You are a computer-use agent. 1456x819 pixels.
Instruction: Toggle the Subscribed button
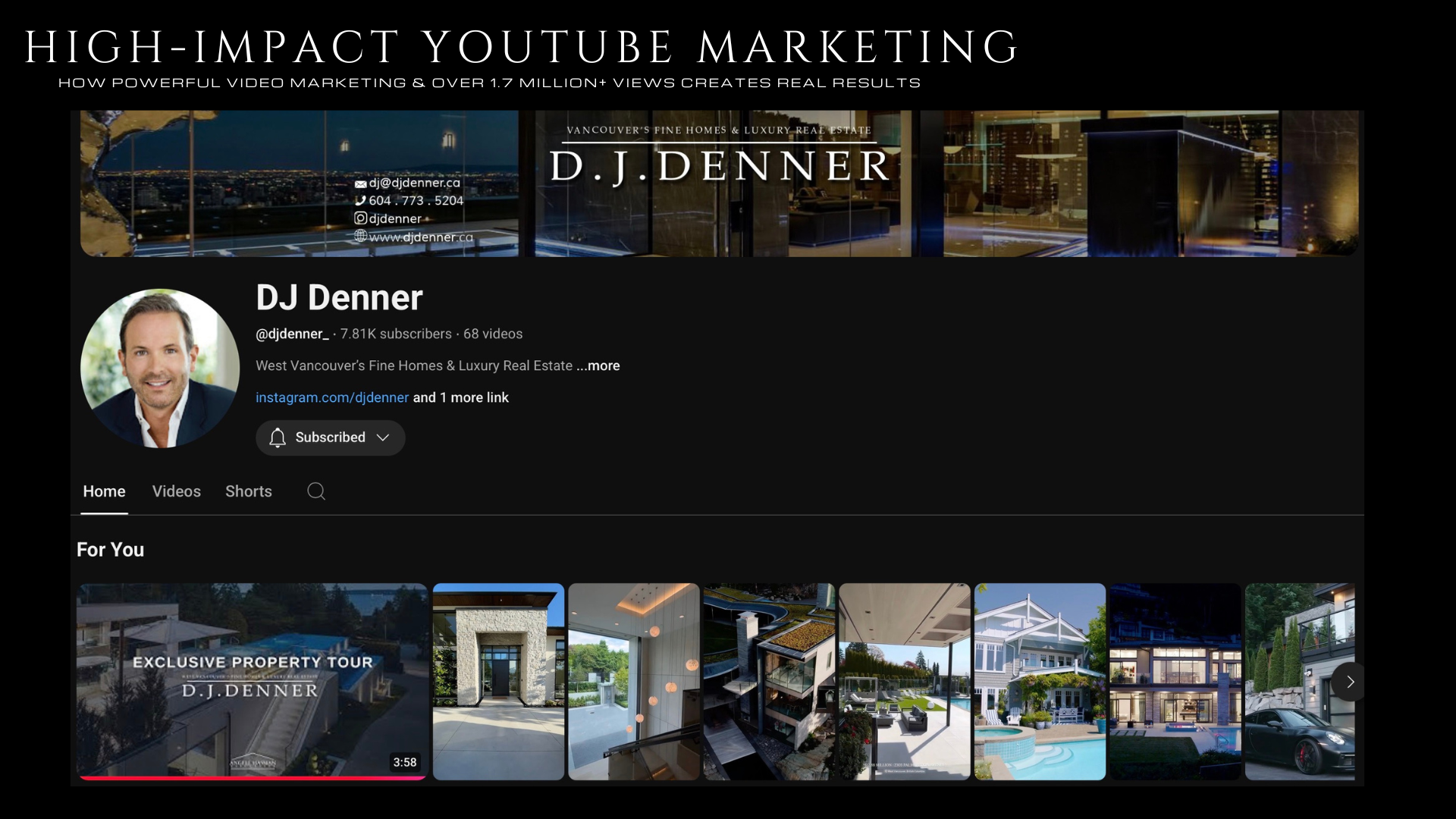(x=330, y=438)
